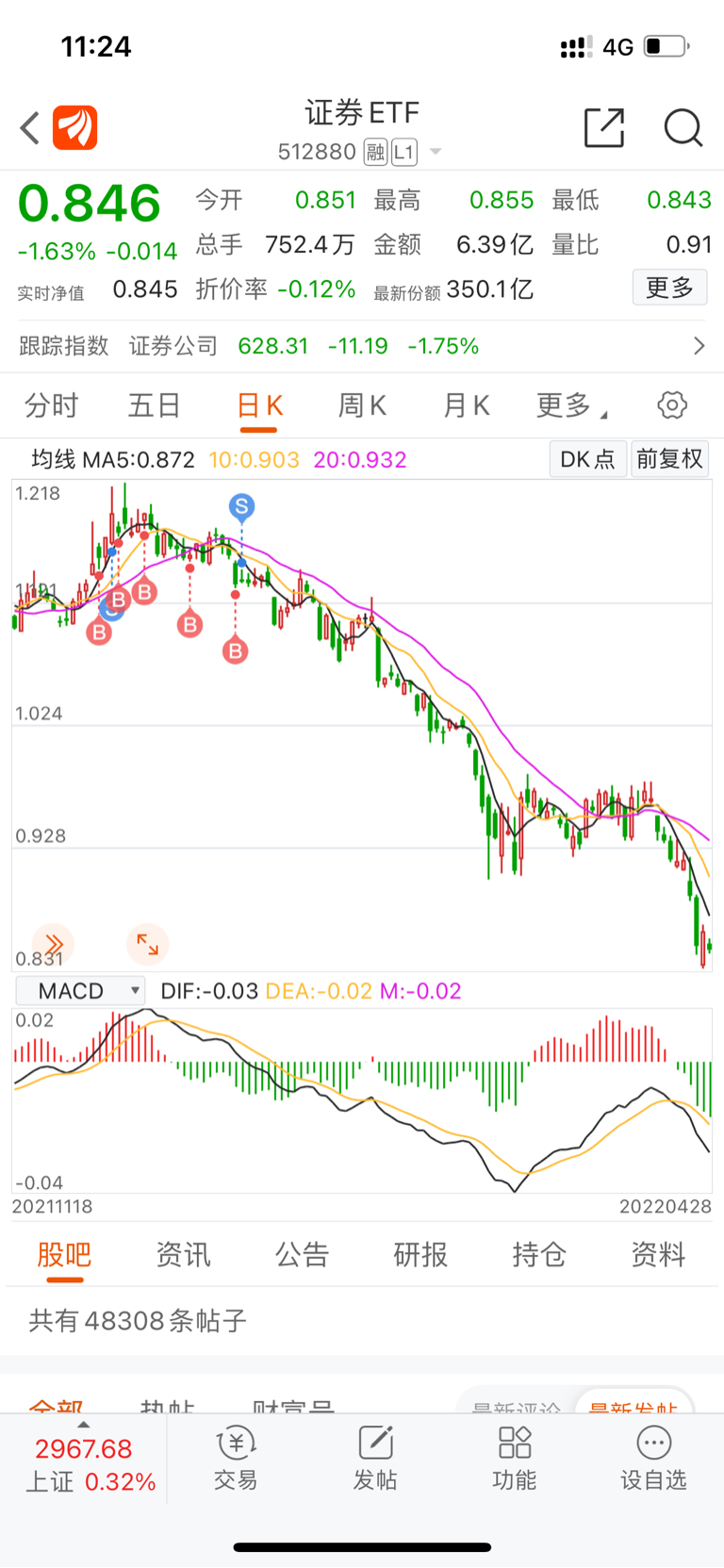This screenshot has width=724, height=1568.
Task: Tap the 发帖 post icon
Action: tap(375, 1459)
